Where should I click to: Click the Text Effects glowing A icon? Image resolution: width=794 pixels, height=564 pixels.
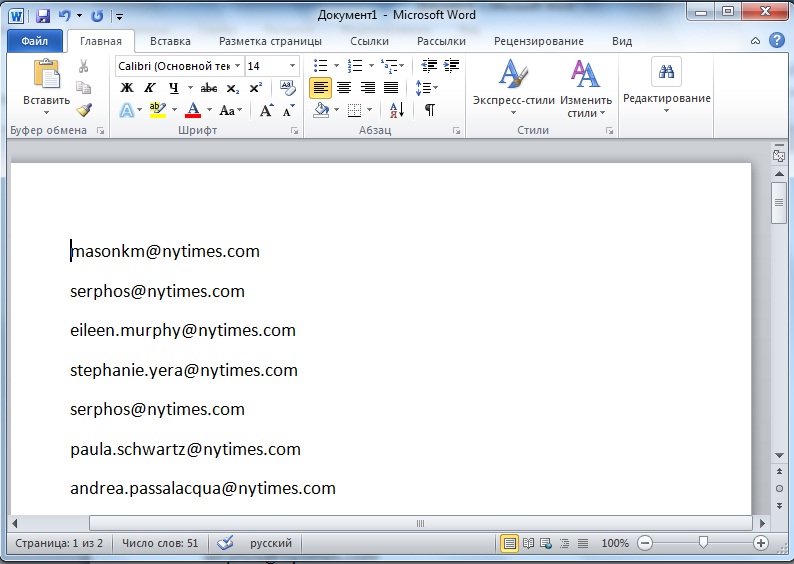point(127,110)
